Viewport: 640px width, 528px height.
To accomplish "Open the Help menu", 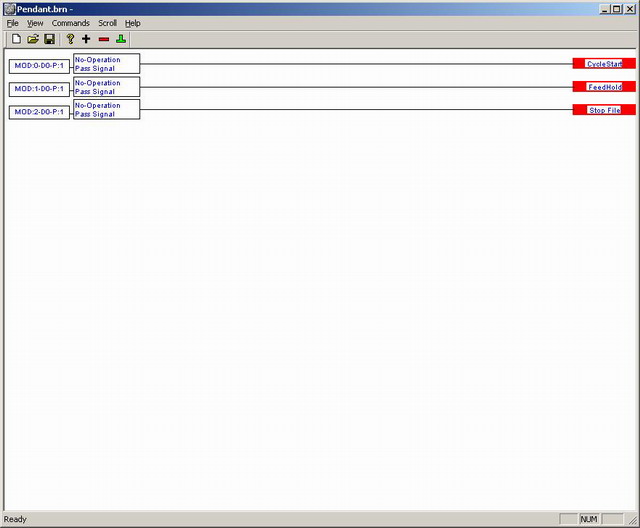I will click(133, 23).
